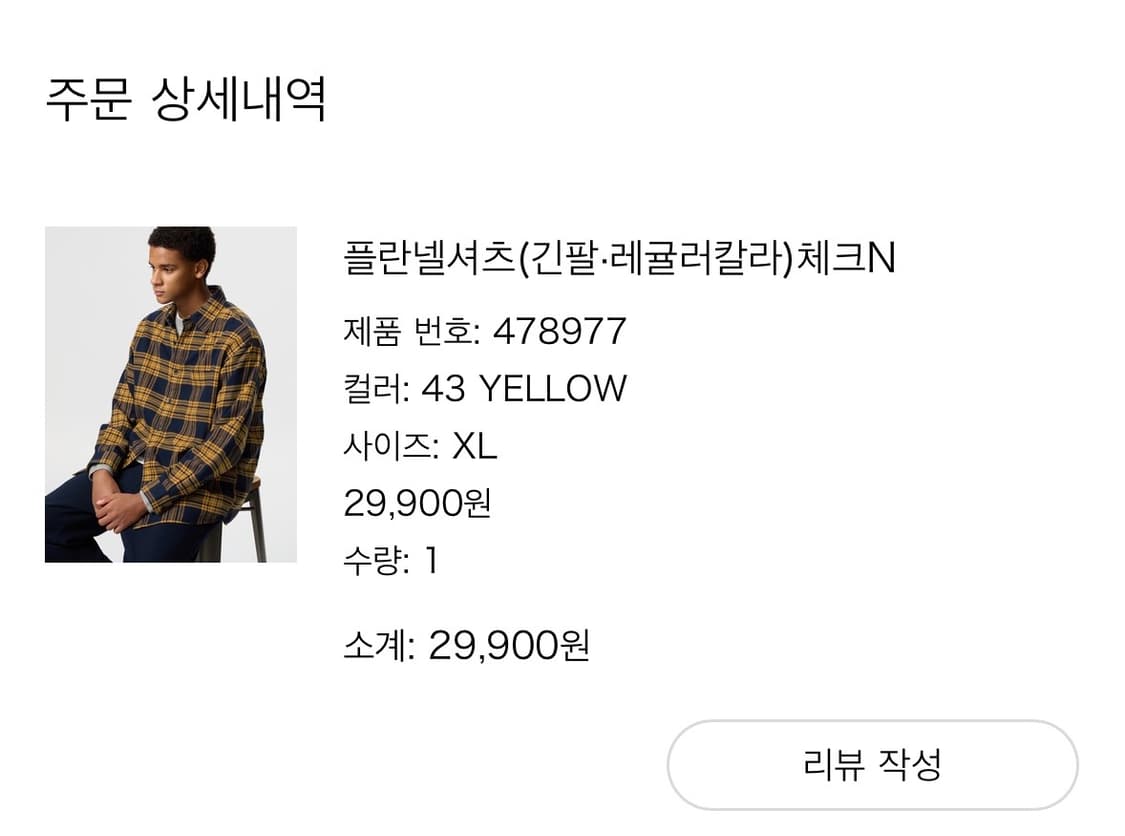Image resolution: width=1125 pixels, height=836 pixels.
Task: Click the 소계: 29,900원 subtotal text
Action: pos(468,644)
